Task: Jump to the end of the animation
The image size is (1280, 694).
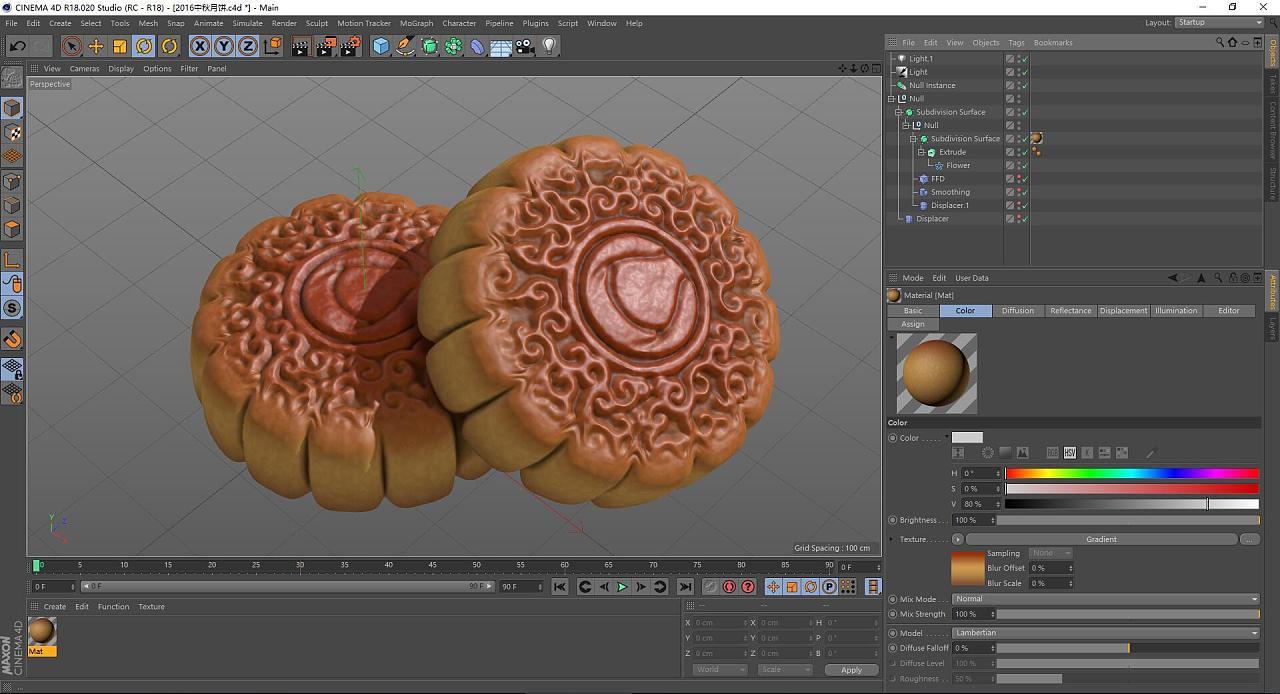Action: point(685,587)
